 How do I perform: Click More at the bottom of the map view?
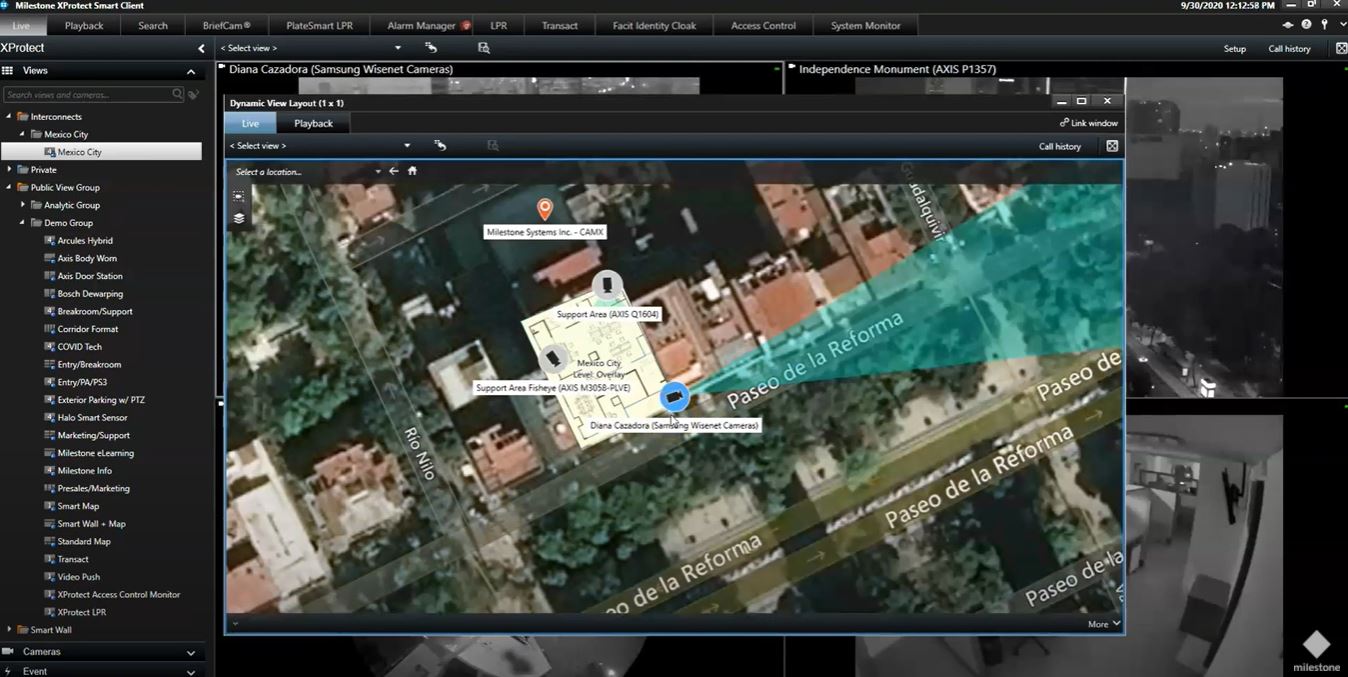click(1097, 623)
